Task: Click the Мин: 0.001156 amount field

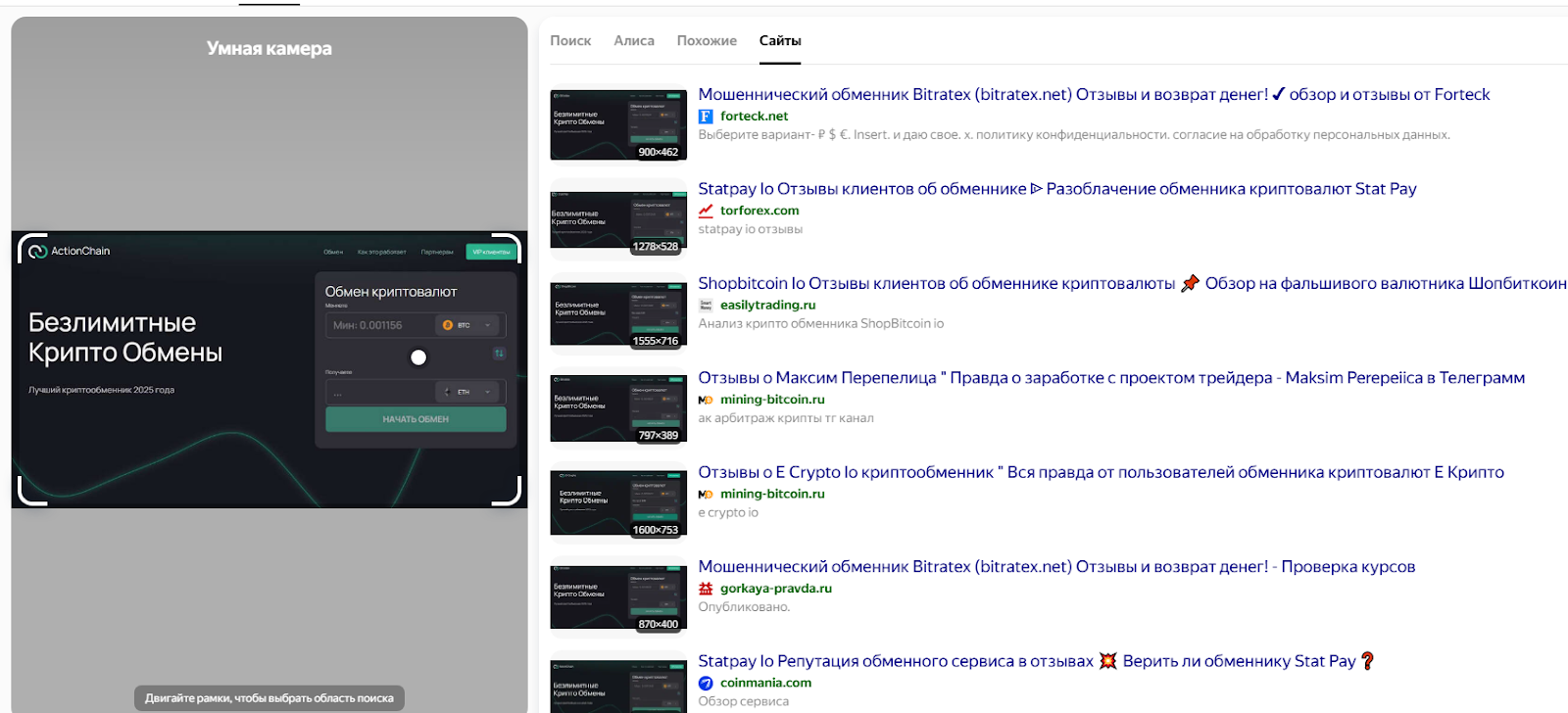Action: pyautogui.click(x=379, y=325)
